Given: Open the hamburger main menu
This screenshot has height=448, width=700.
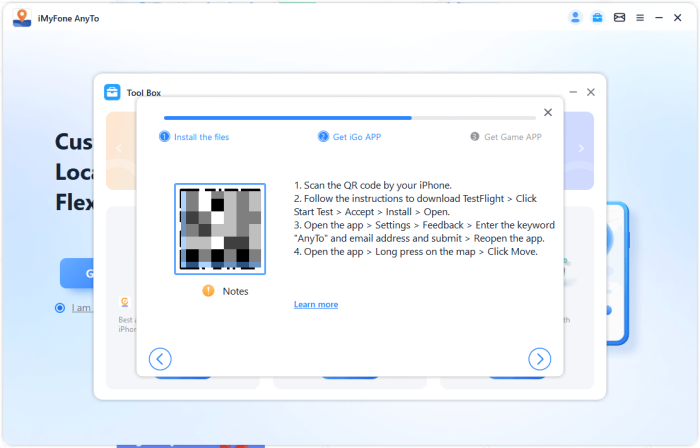Looking at the screenshot, I should click(640, 18).
